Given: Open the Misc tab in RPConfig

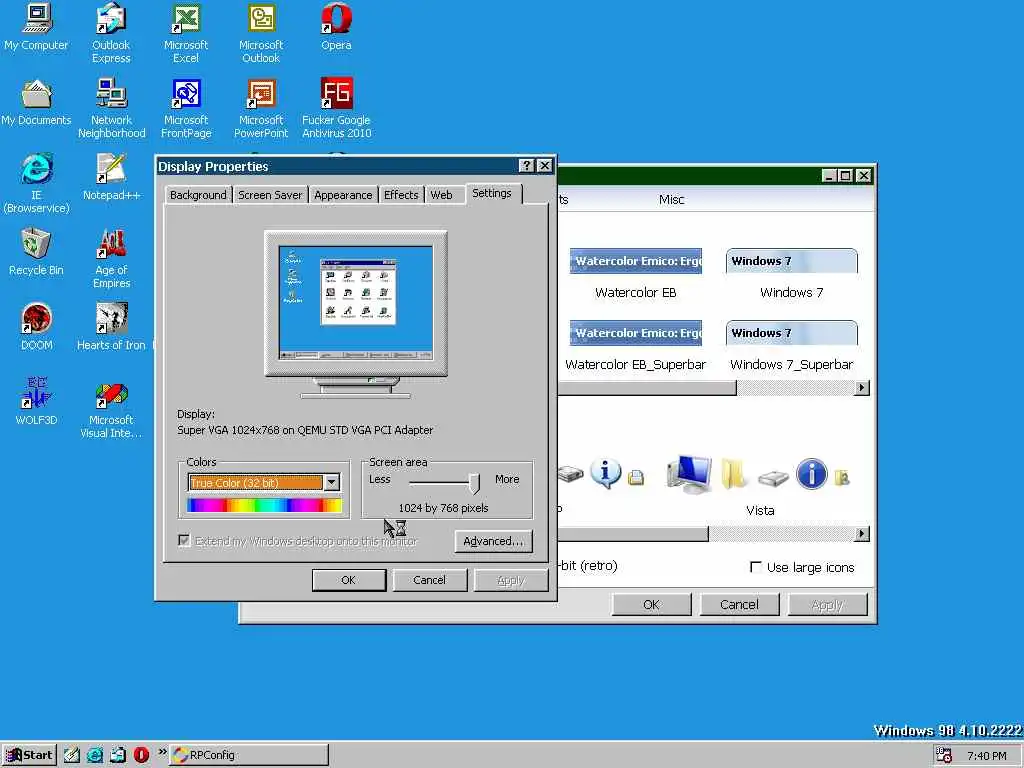Looking at the screenshot, I should 671,199.
